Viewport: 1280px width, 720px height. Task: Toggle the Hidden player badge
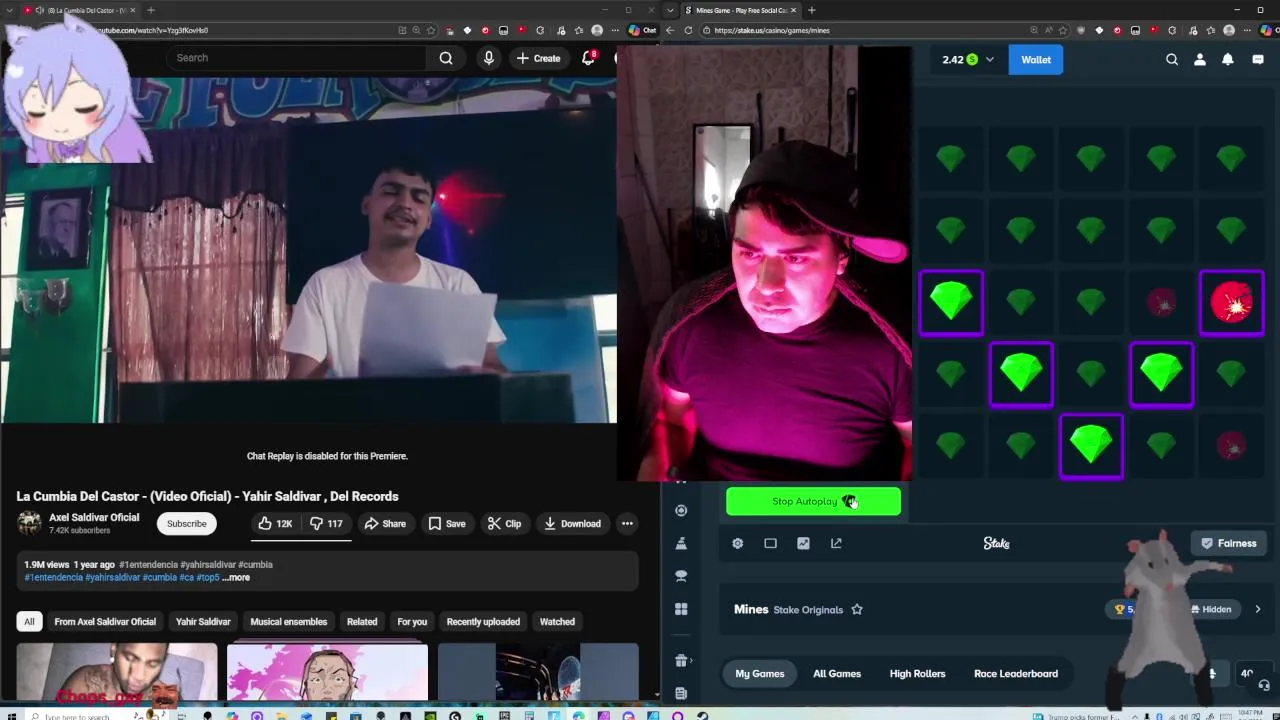pyautogui.click(x=1212, y=609)
